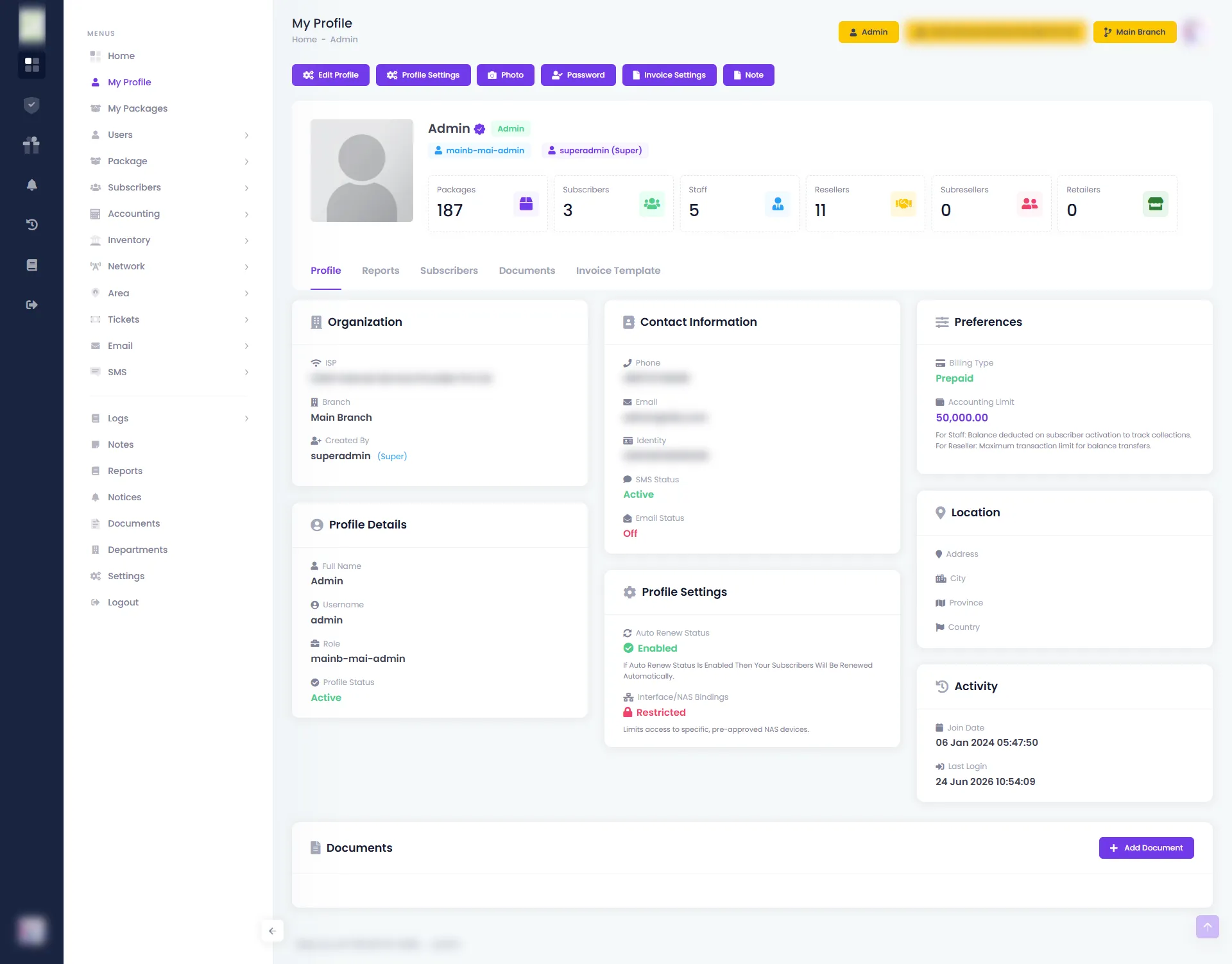Click the Invoice Settings button
The image size is (1232, 964).
(x=669, y=75)
